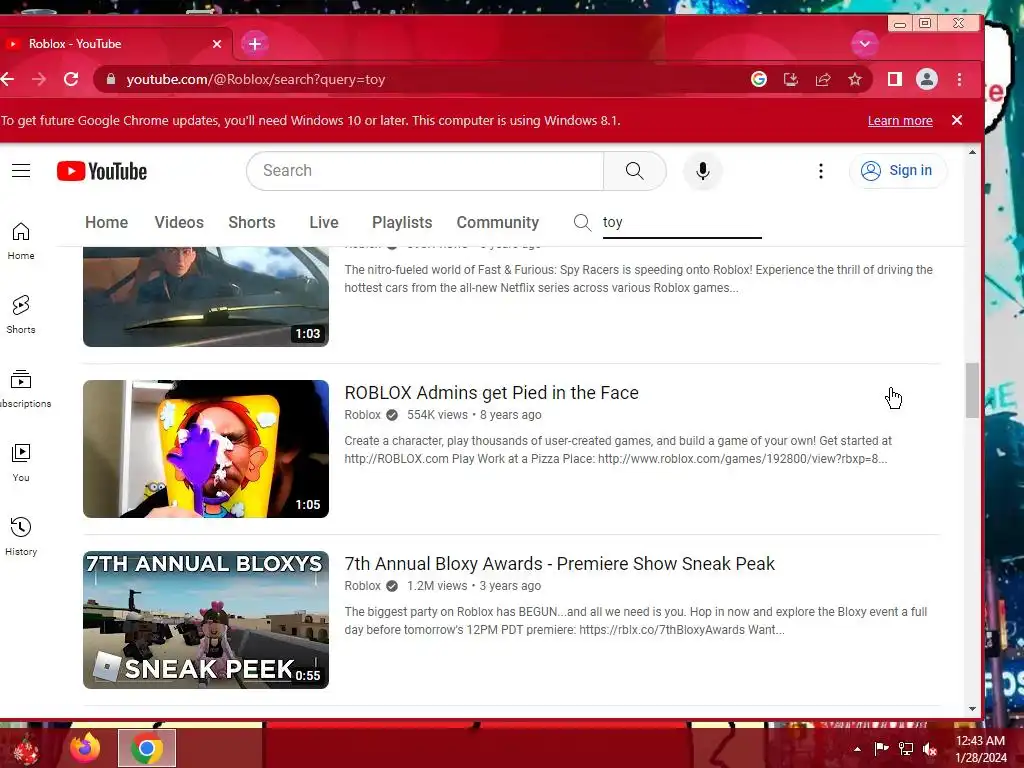Switch to channel Shorts tab

click(x=251, y=222)
